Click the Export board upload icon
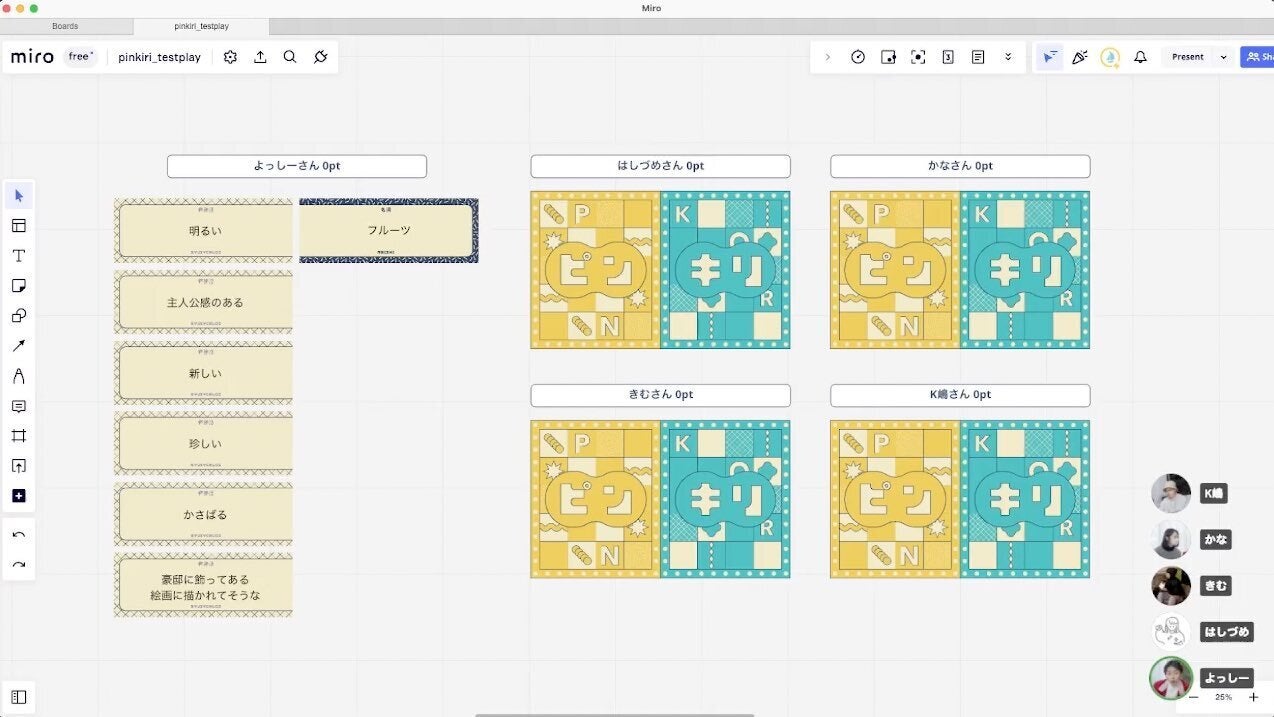Screen dimensions: 1274x717 260,57
